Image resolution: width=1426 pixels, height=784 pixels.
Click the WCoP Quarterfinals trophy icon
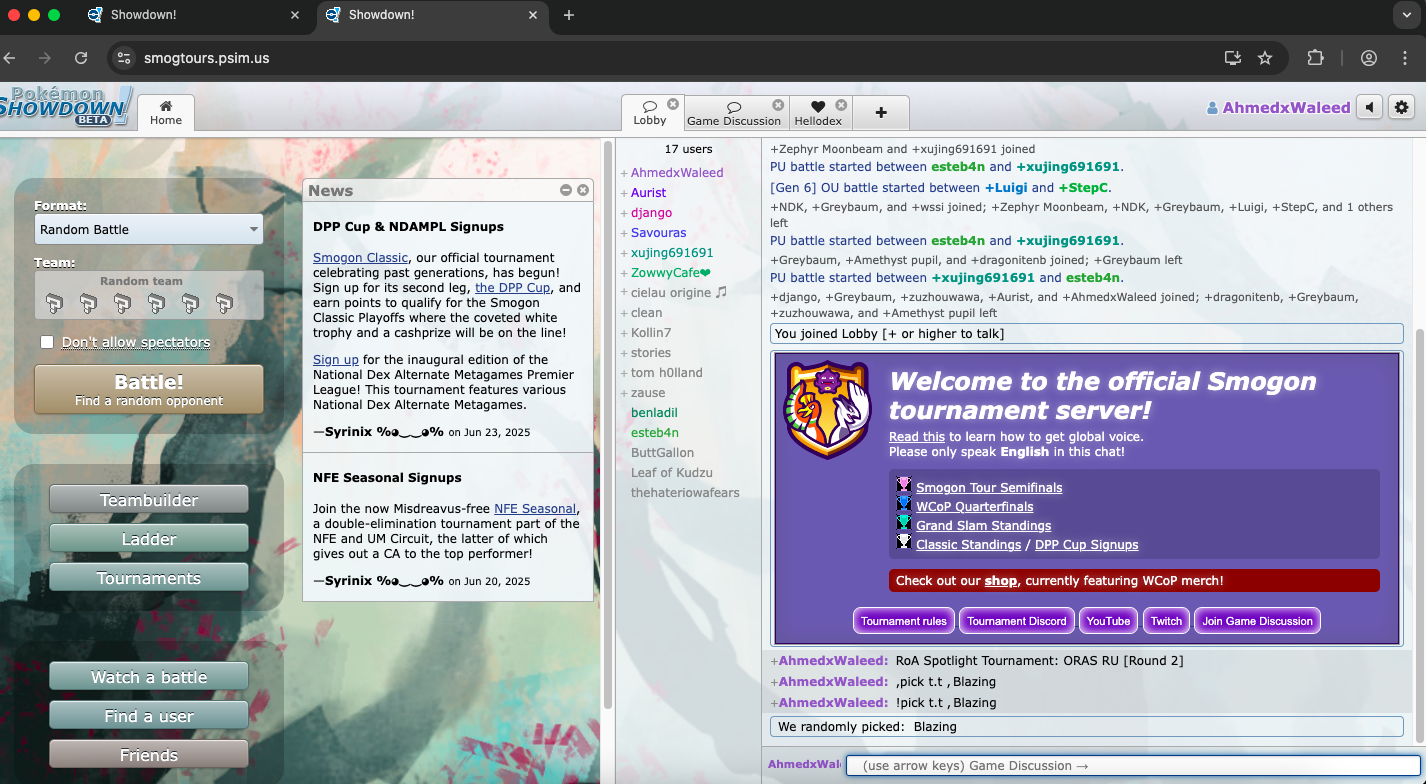coord(904,506)
